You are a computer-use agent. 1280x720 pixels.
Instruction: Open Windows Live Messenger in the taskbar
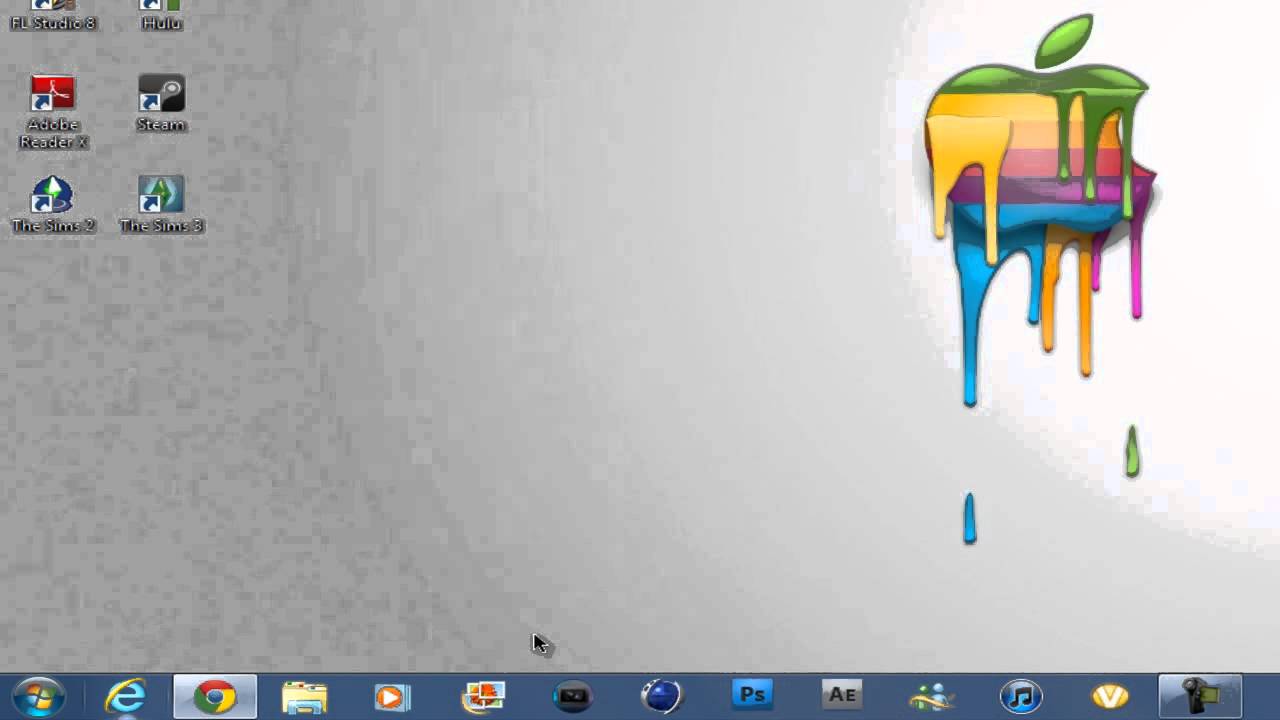click(x=931, y=696)
